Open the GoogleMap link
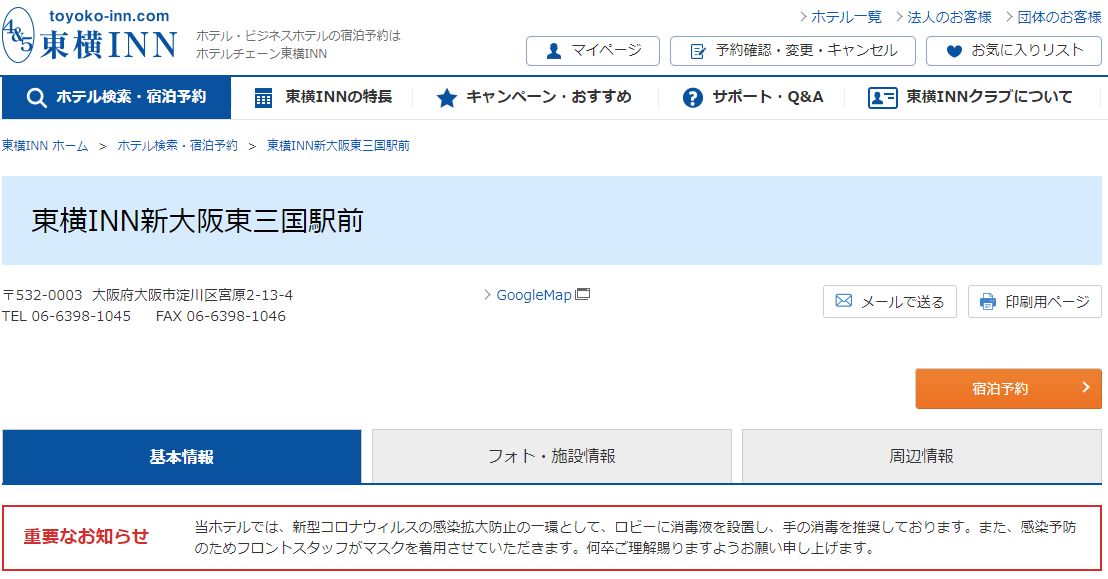The width and height of the screenshot is (1108, 579). [534, 295]
